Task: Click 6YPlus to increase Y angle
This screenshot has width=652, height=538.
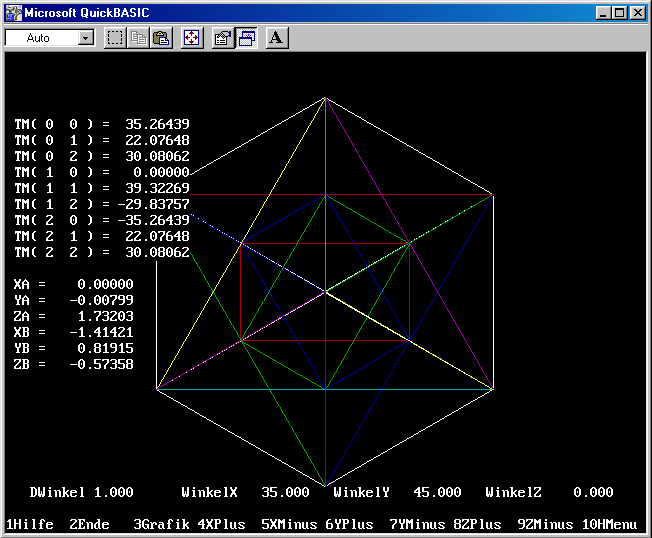Action: pyautogui.click(x=348, y=524)
